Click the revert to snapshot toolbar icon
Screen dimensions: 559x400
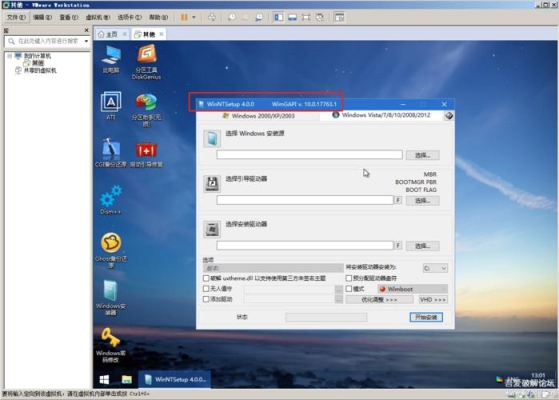pyautogui.click(x=245, y=17)
